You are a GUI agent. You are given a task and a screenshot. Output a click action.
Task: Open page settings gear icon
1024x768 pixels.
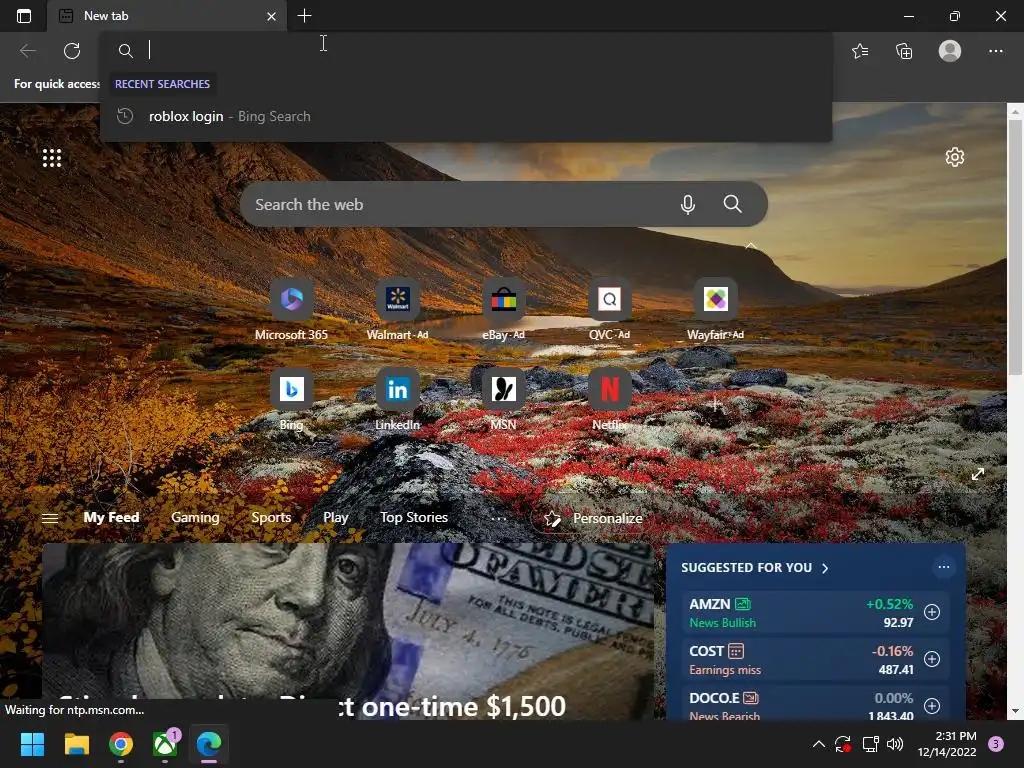tap(954, 157)
